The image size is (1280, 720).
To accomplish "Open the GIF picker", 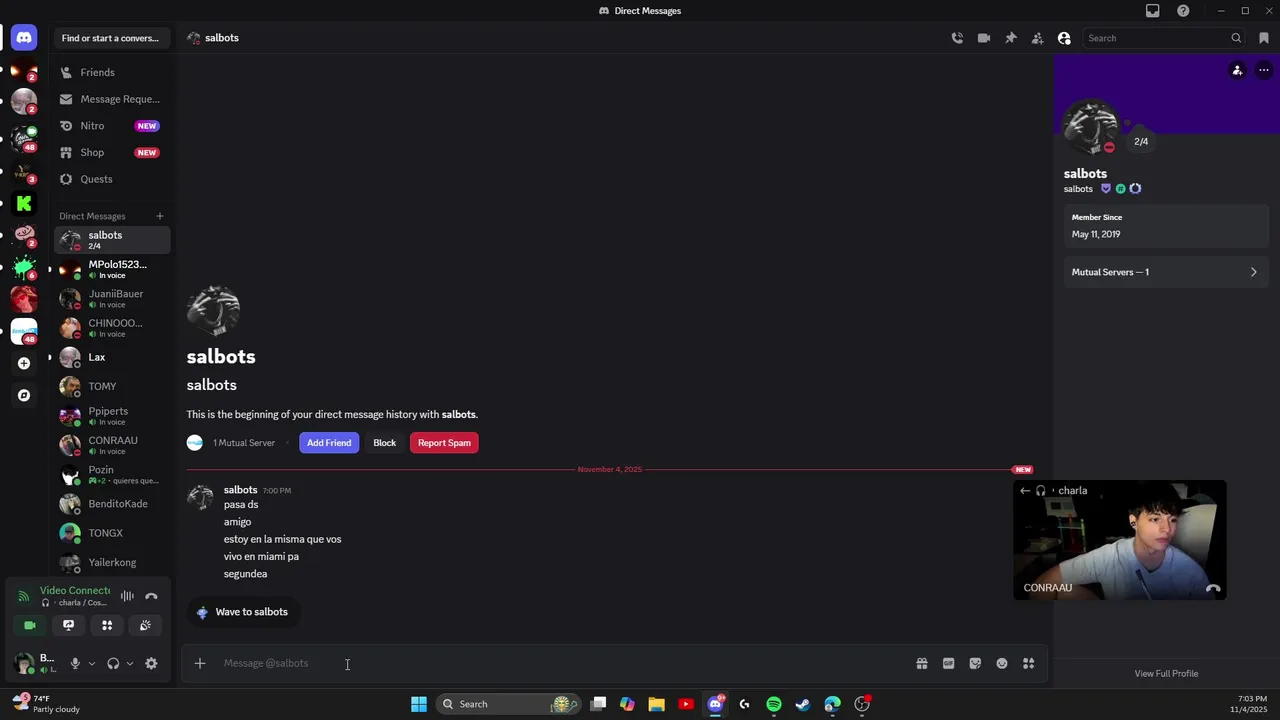I will coord(949,663).
